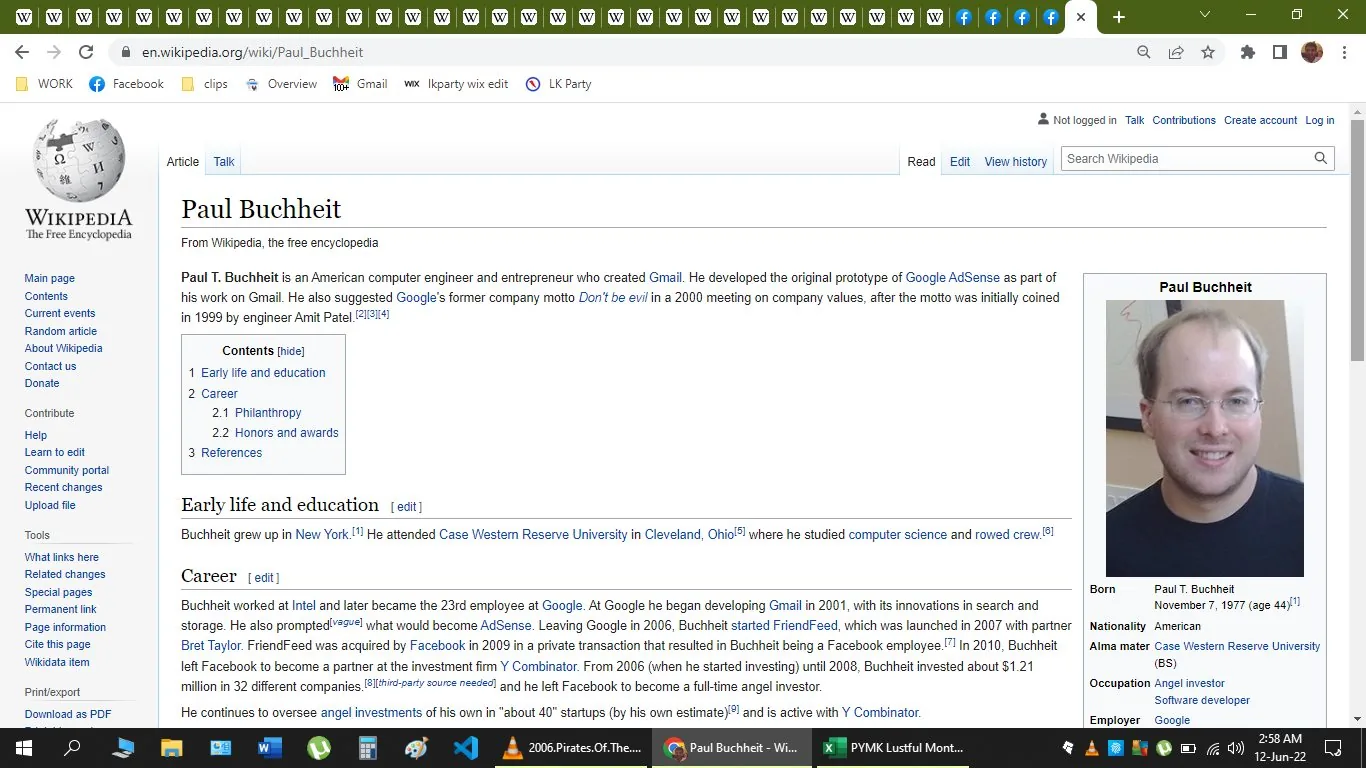This screenshot has width=1366, height=768.
Task: Click the Wikipedia globe logo
Action: (78, 158)
